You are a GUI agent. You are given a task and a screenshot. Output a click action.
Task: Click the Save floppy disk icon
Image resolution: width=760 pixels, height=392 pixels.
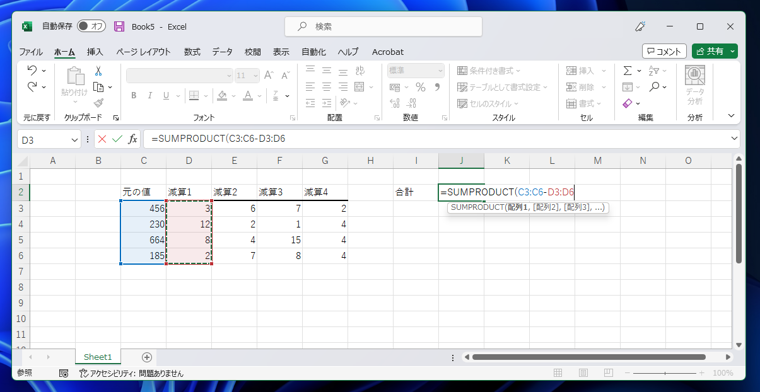tap(119, 27)
